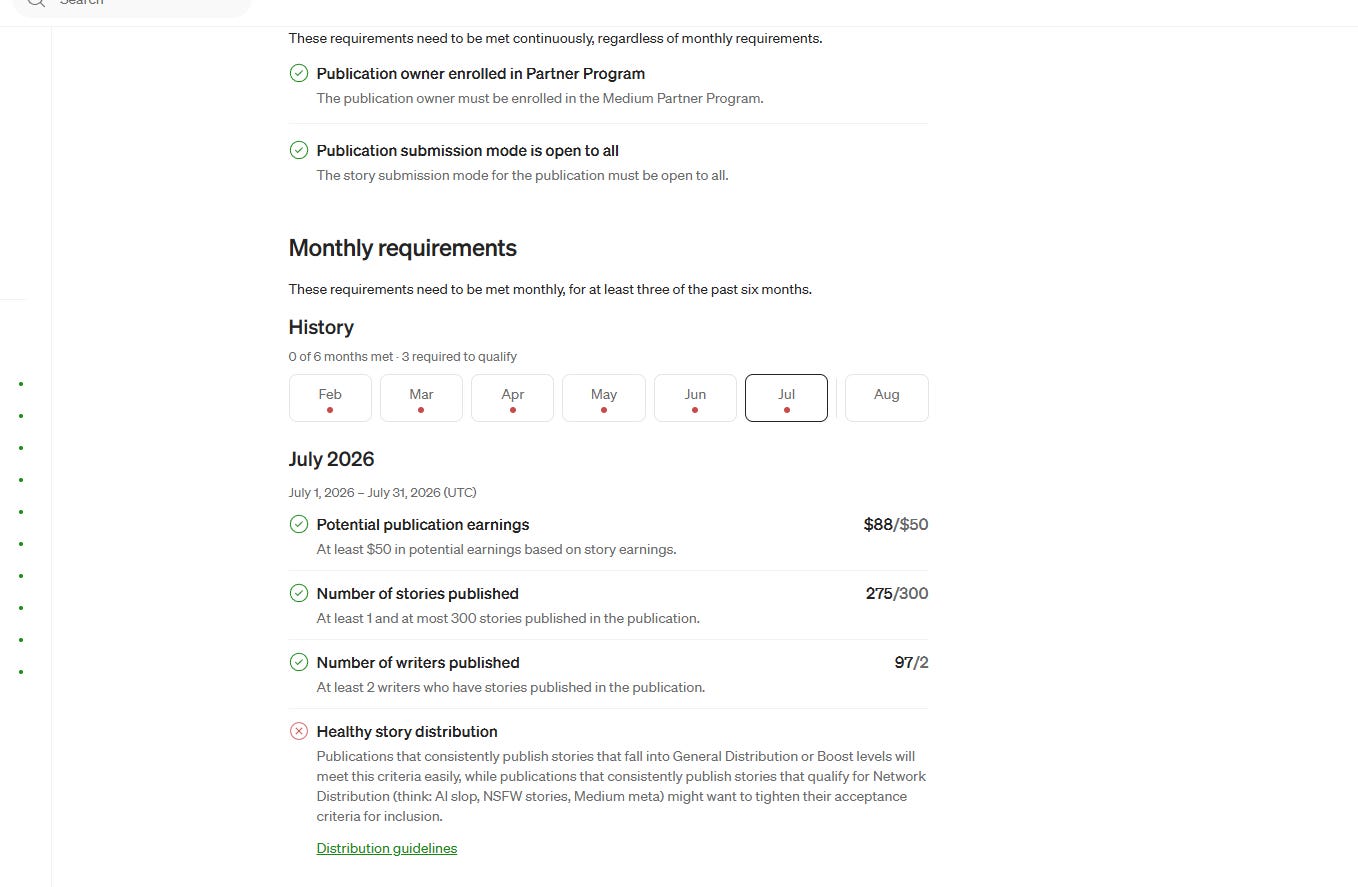Click check icon next to Potential publication earnings
Viewport: 1358px width, 887px height.
pos(298,524)
